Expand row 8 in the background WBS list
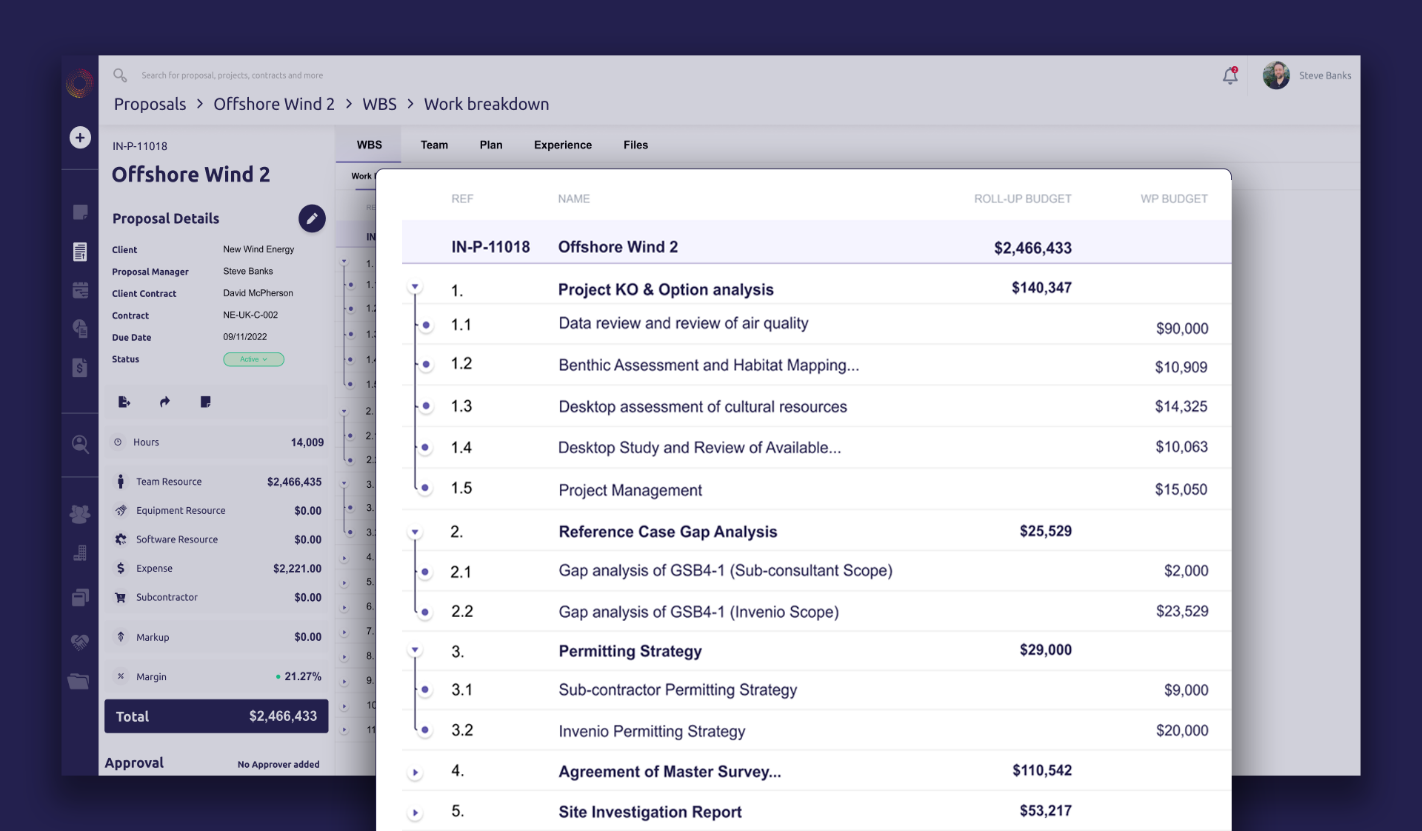 [x=344, y=657]
